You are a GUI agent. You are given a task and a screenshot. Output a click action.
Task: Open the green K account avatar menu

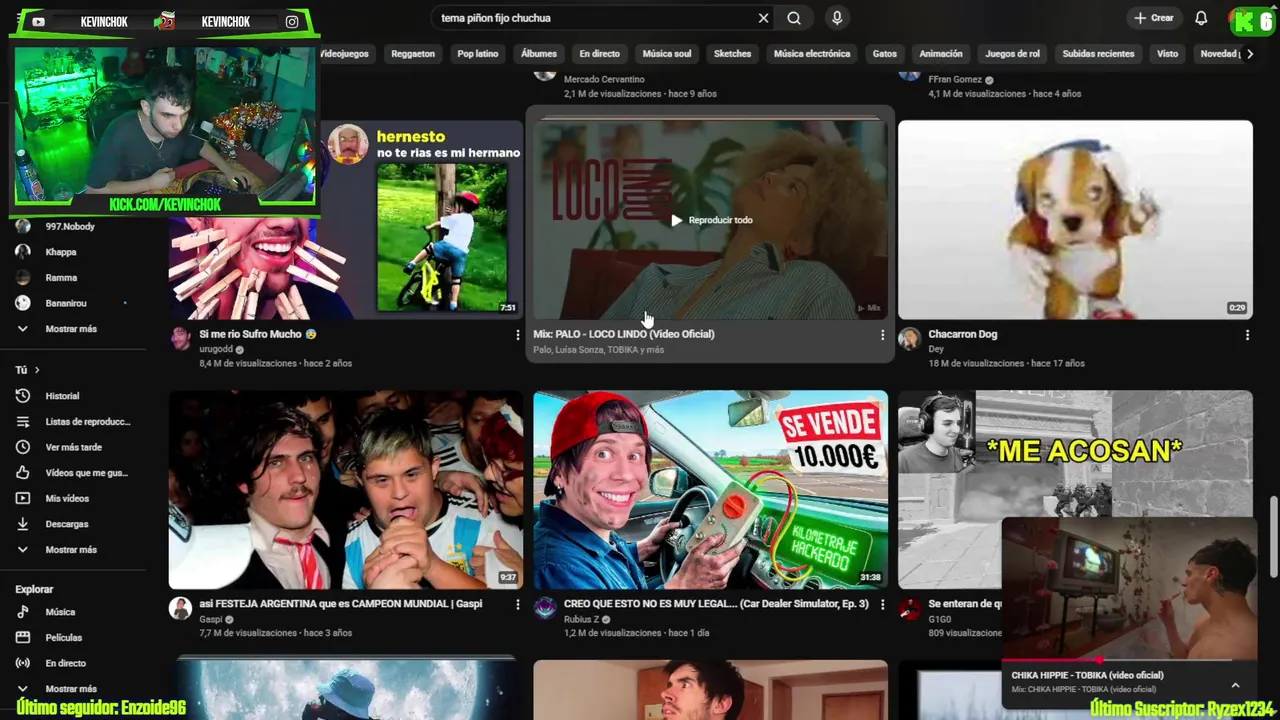click(x=1253, y=20)
